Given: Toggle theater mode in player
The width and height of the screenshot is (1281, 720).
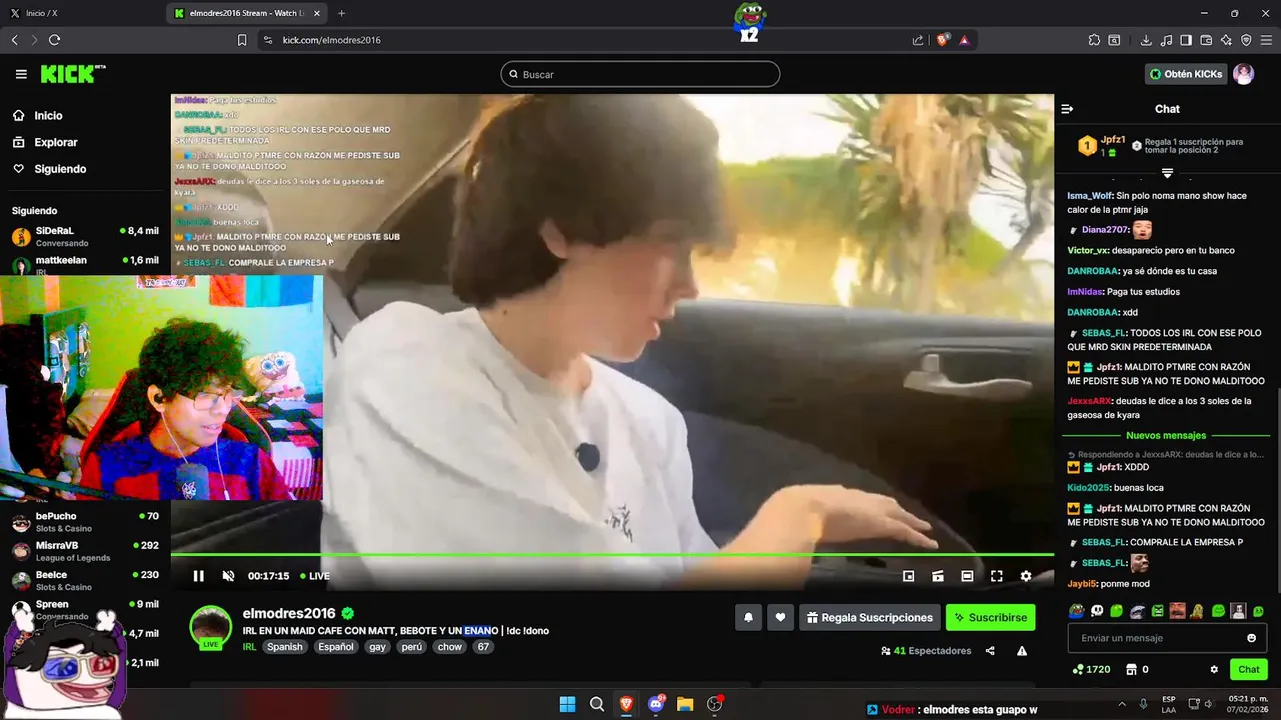Looking at the screenshot, I should point(967,576).
